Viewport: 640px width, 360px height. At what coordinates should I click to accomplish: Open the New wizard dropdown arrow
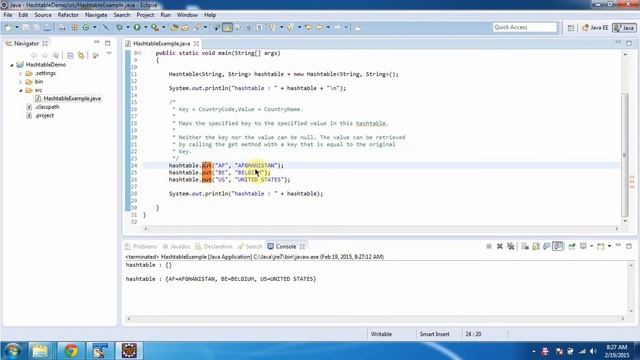(17, 27)
